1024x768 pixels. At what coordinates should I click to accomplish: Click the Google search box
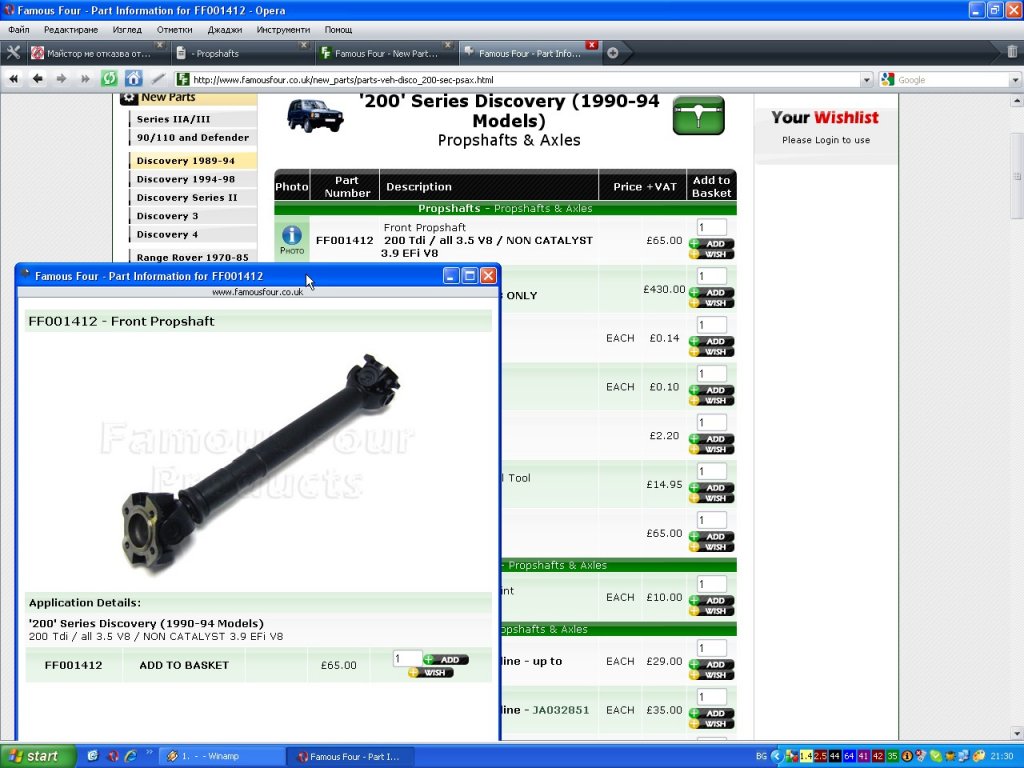(x=952, y=80)
